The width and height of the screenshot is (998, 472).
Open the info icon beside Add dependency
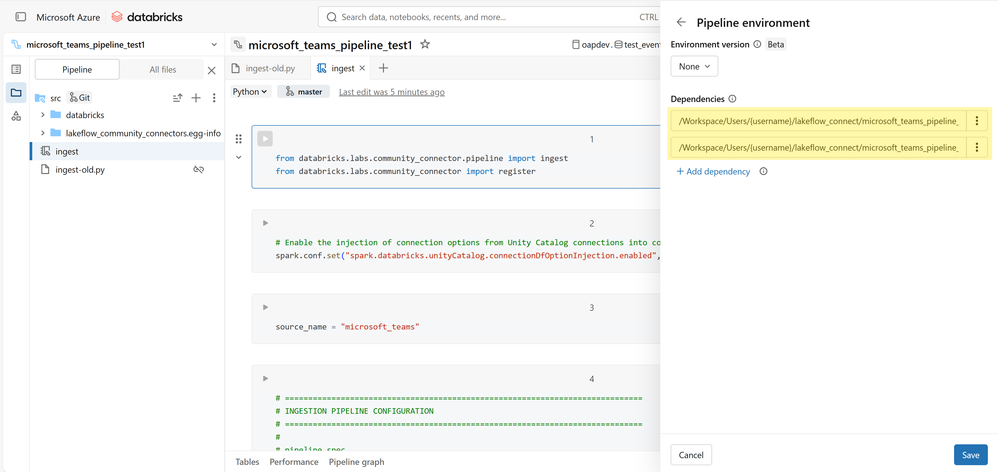pos(764,171)
